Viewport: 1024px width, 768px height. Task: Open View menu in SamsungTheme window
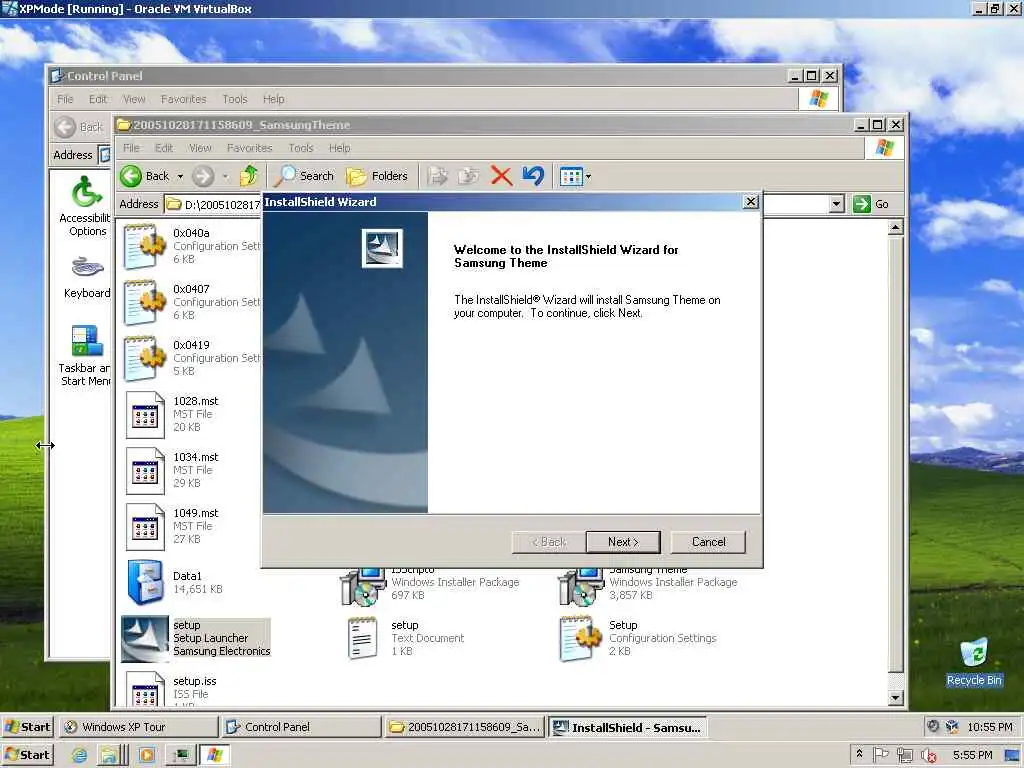tap(200, 148)
